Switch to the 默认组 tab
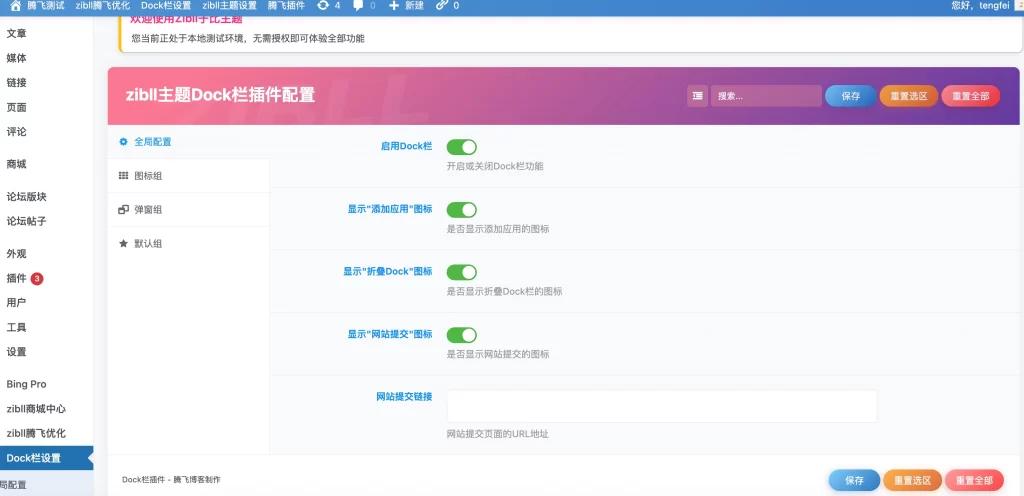Screen dimensions: 1024x496 point(188,243)
